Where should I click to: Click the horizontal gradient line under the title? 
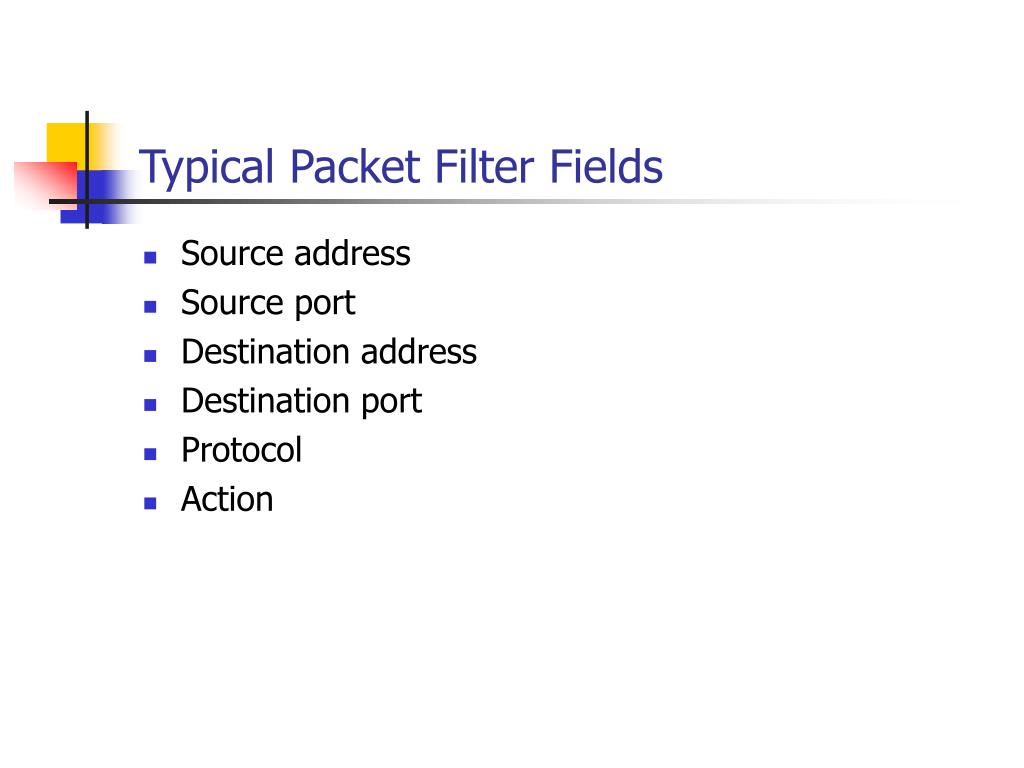457,201
